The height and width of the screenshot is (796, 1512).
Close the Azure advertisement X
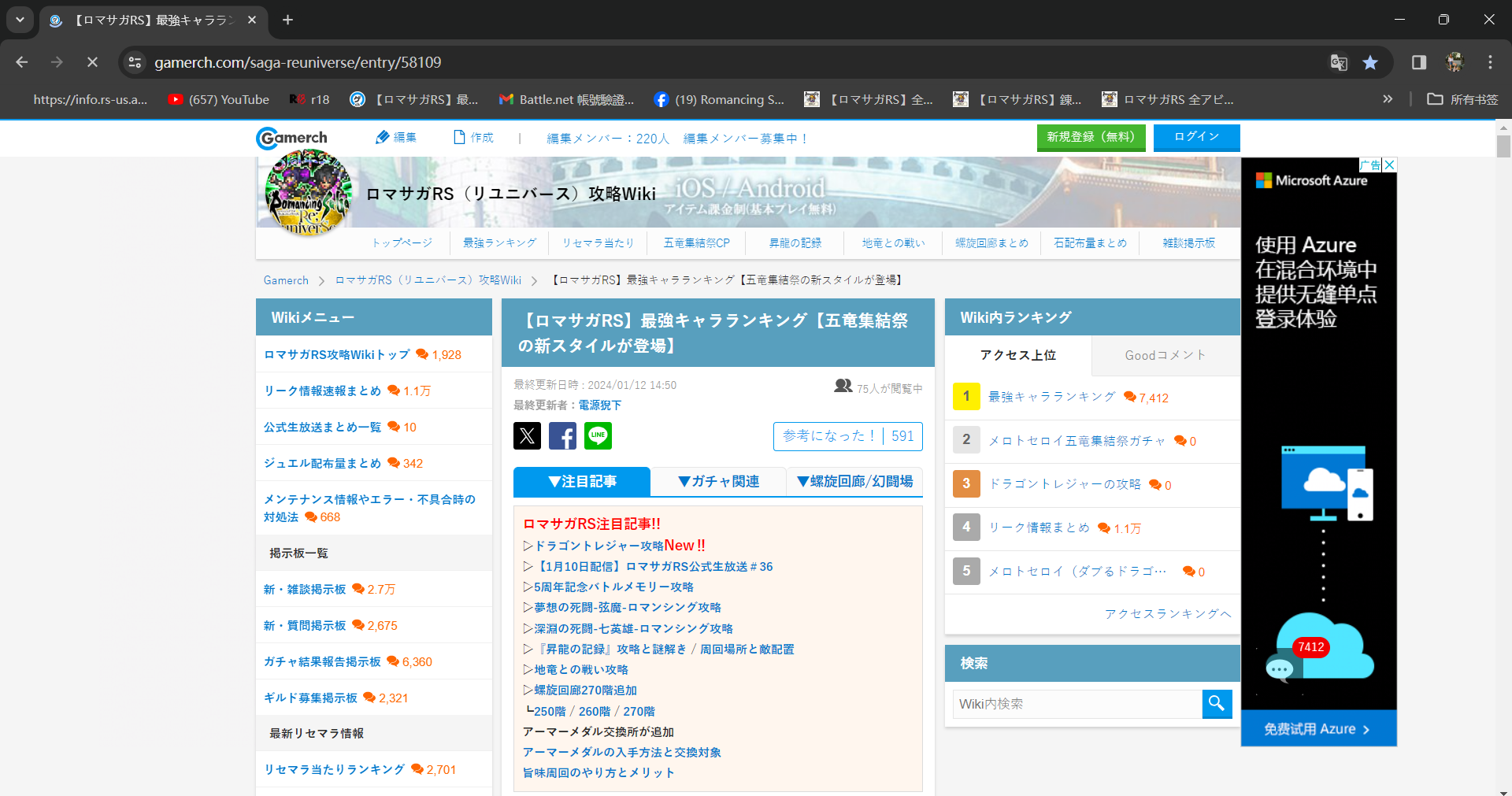point(1390,165)
